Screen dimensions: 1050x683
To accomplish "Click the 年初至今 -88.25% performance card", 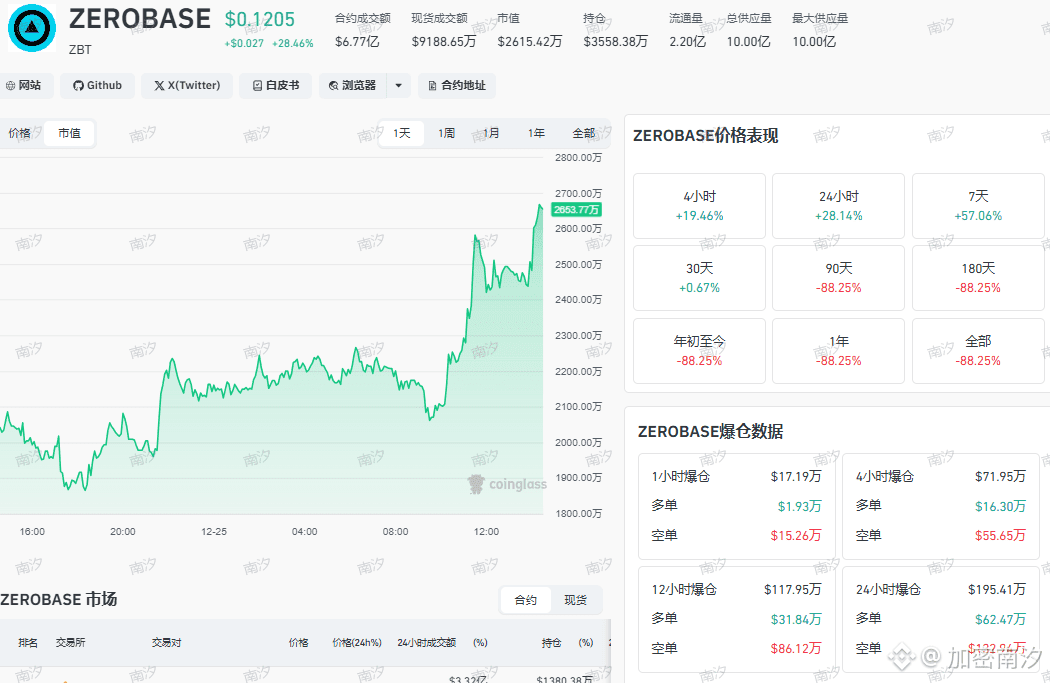I will pyautogui.click(x=699, y=351).
